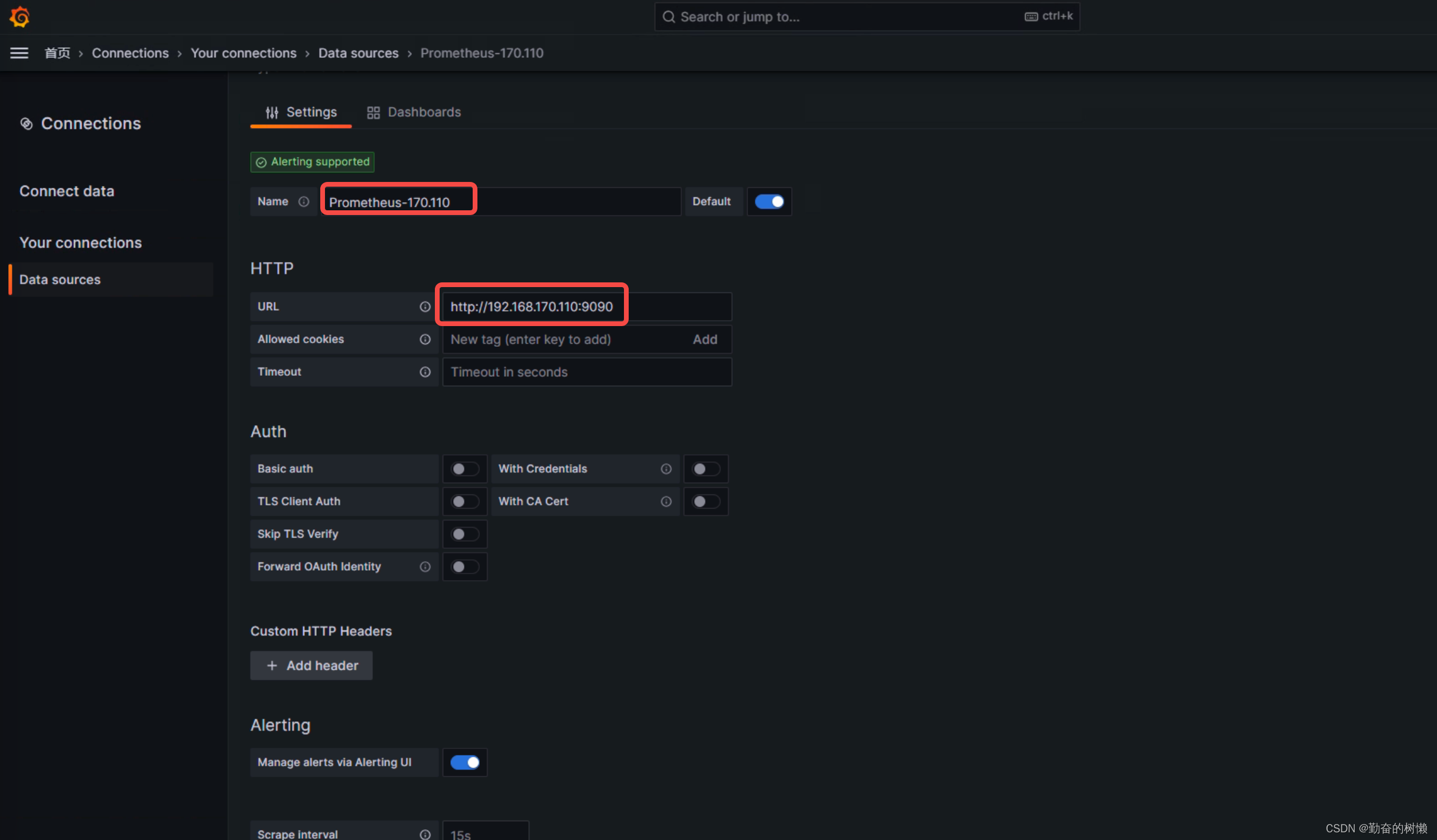This screenshot has height=840, width=1437.
Task: Focus the Search or jump to box
Action: [867, 17]
